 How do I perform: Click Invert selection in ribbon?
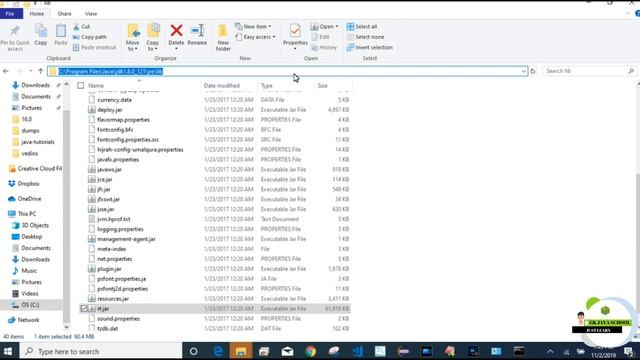coord(370,47)
